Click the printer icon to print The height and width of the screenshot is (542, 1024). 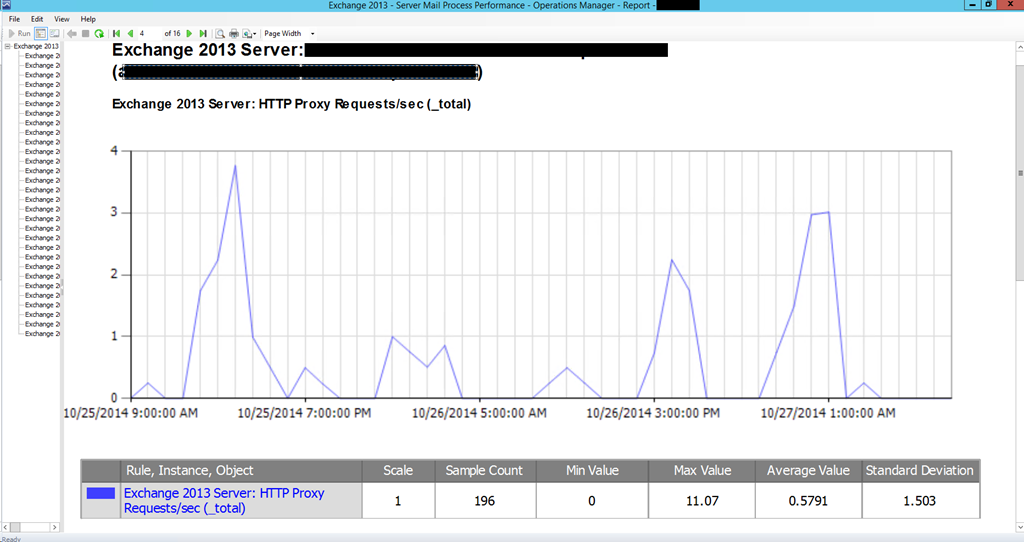click(x=234, y=33)
